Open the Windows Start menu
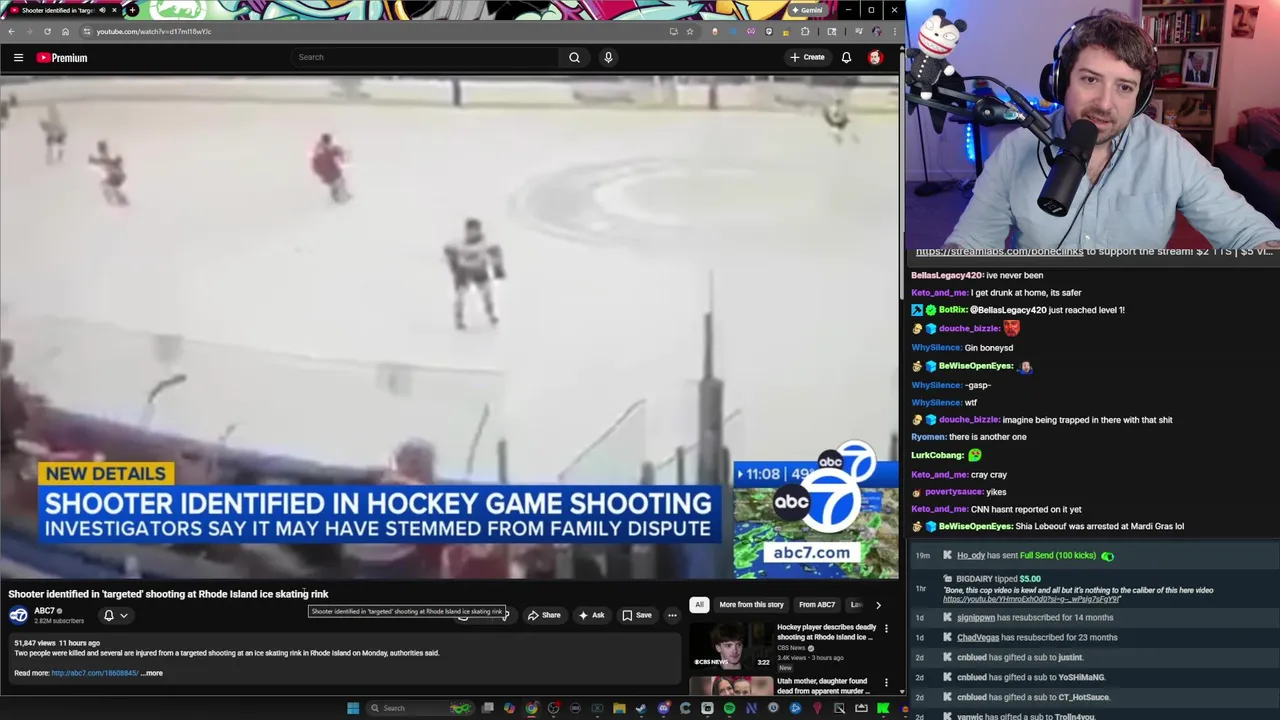The height and width of the screenshot is (720, 1280). (x=352, y=708)
